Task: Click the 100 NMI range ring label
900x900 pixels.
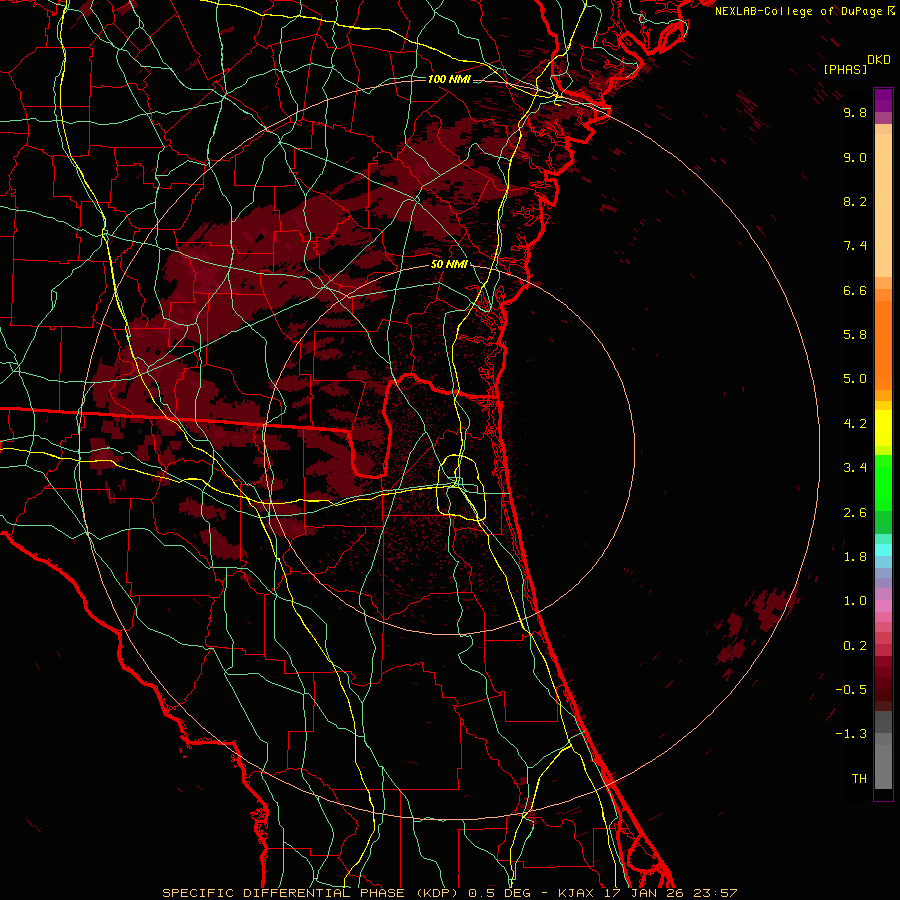Action: pos(449,79)
